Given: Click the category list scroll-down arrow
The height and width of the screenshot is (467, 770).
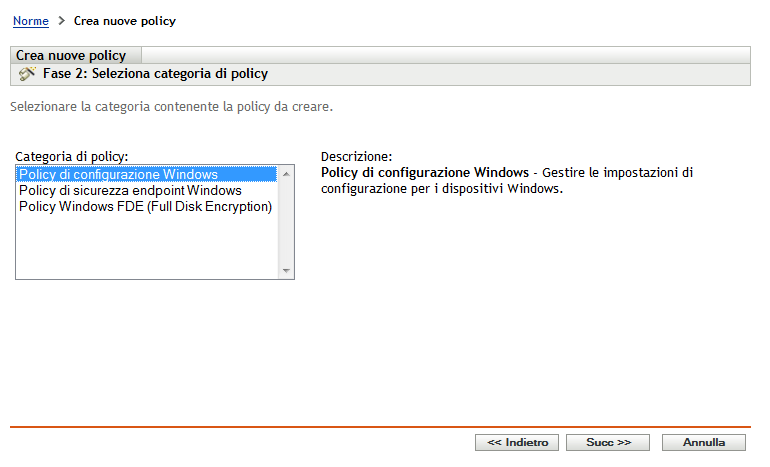Looking at the screenshot, I should [287, 271].
